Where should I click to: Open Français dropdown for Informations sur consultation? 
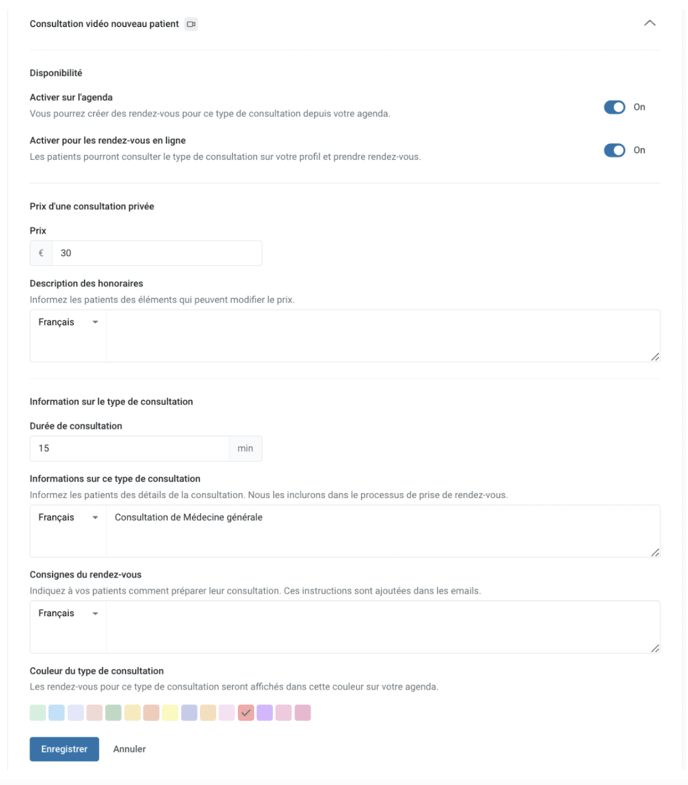tap(68, 518)
